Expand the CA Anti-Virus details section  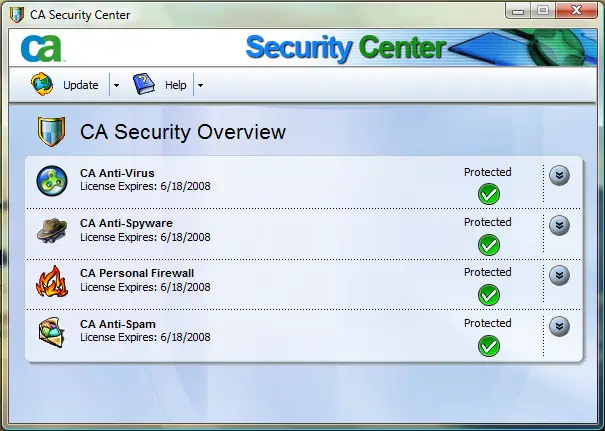(559, 175)
